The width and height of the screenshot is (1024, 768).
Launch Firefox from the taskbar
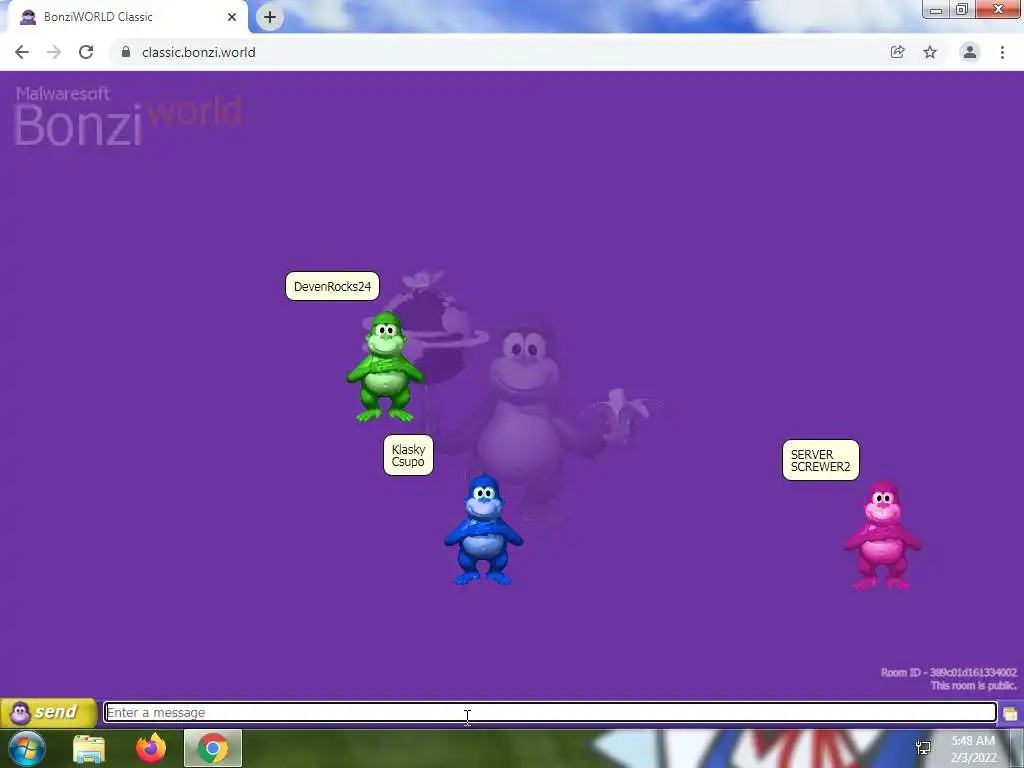[x=151, y=748]
